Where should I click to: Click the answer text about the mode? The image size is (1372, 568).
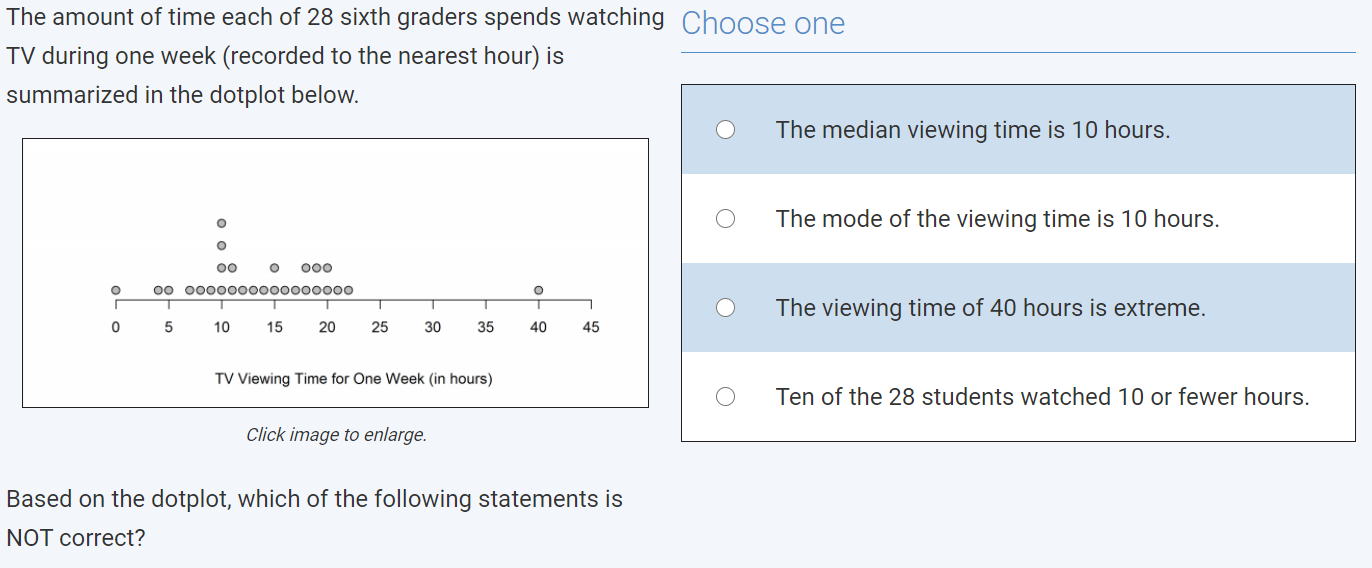pyautogui.click(x=997, y=219)
